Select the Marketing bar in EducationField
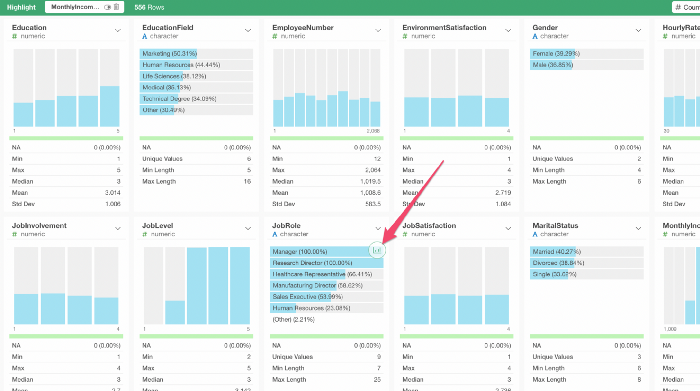Viewport: 700px width, 391px height. [196, 54]
